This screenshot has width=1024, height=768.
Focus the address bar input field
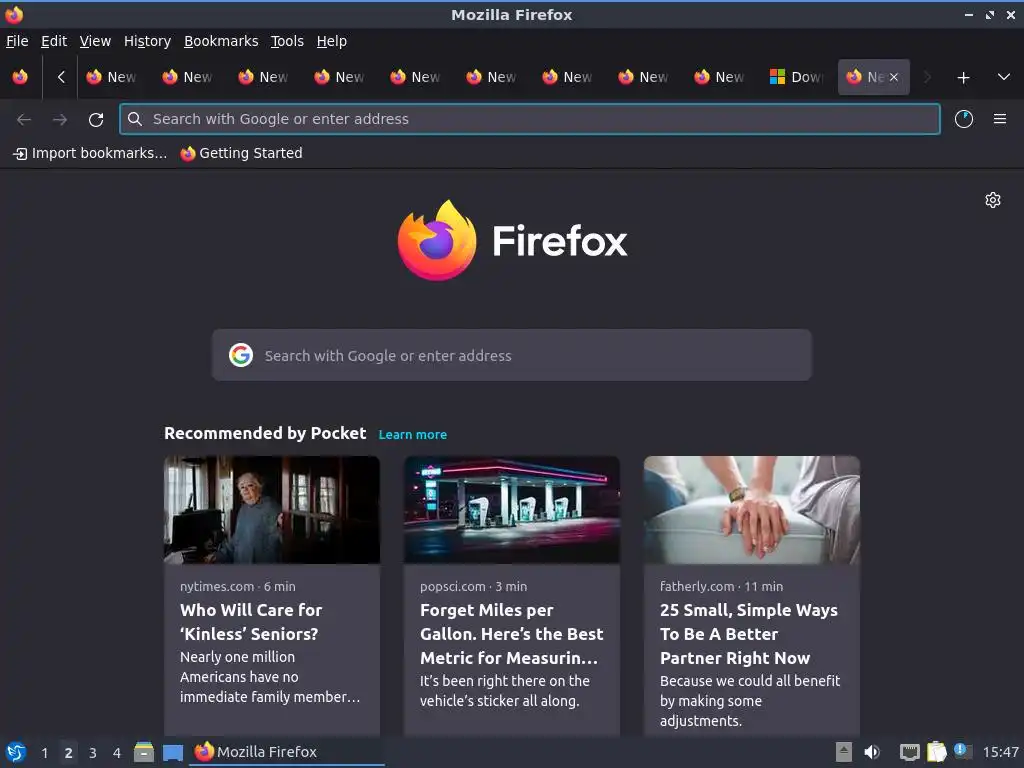pos(530,119)
